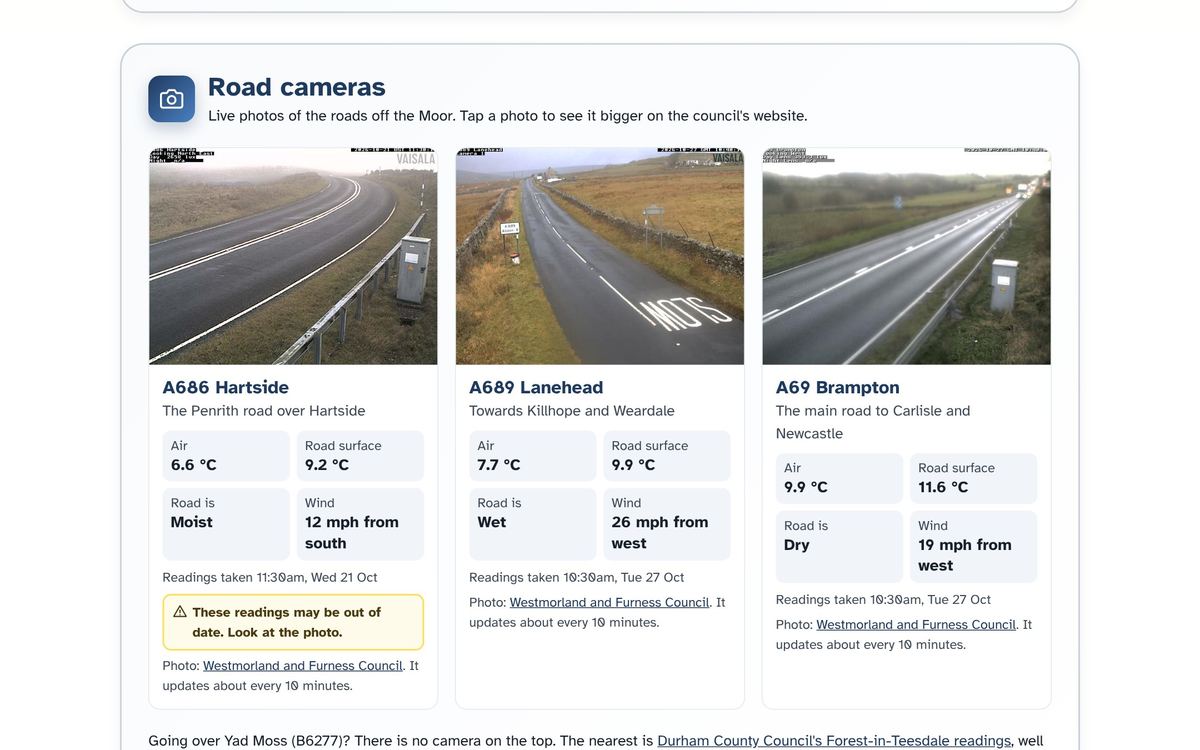Click the Road is Moist status
The width and height of the screenshot is (1200, 750).
[x=226, y=524]
